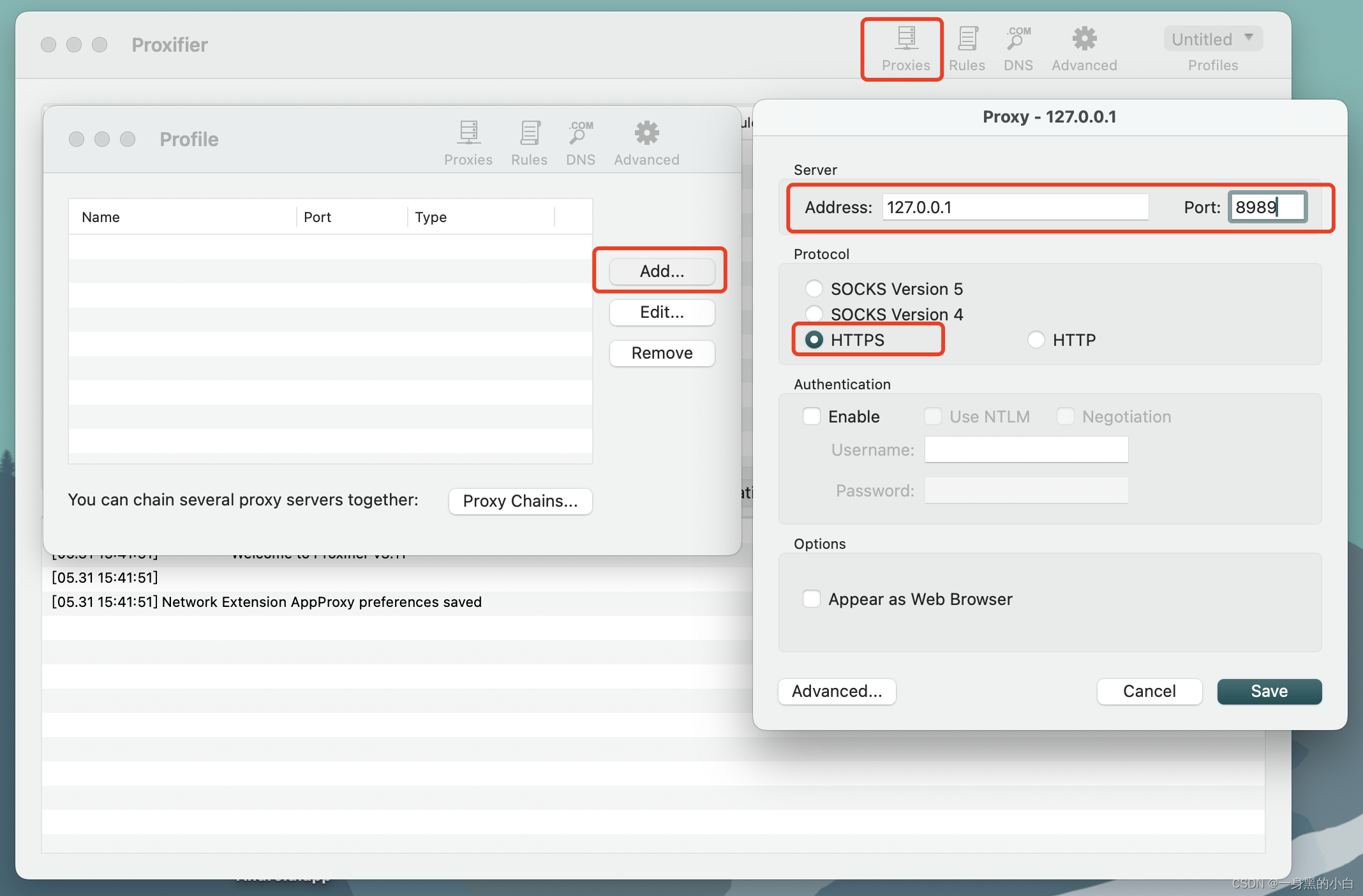This screenshot has width=1363, height=896.
Task: Check Appear as Web Browser option
Action: 812,599
